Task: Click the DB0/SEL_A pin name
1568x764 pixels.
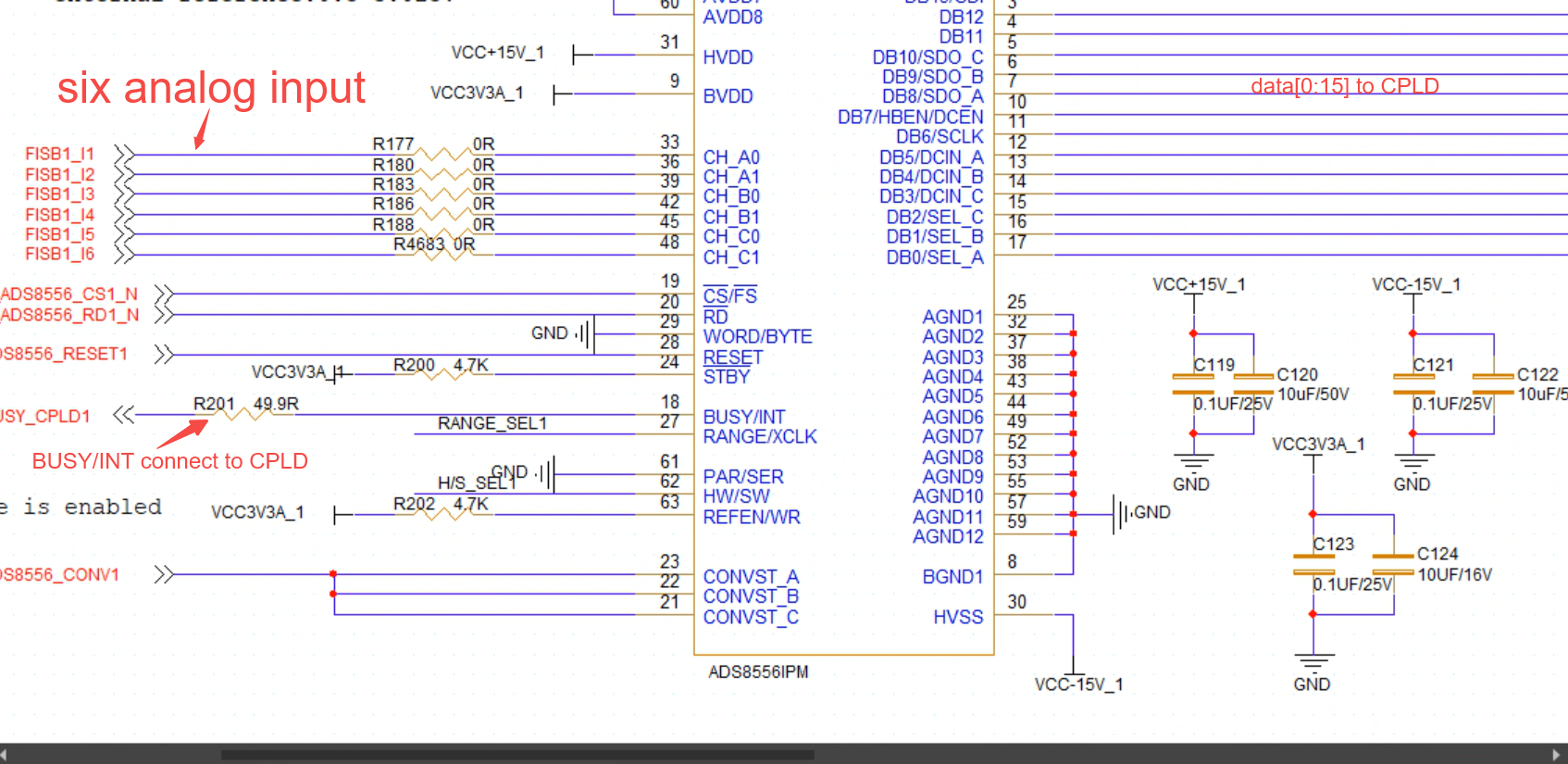Action: pos(935,257)
